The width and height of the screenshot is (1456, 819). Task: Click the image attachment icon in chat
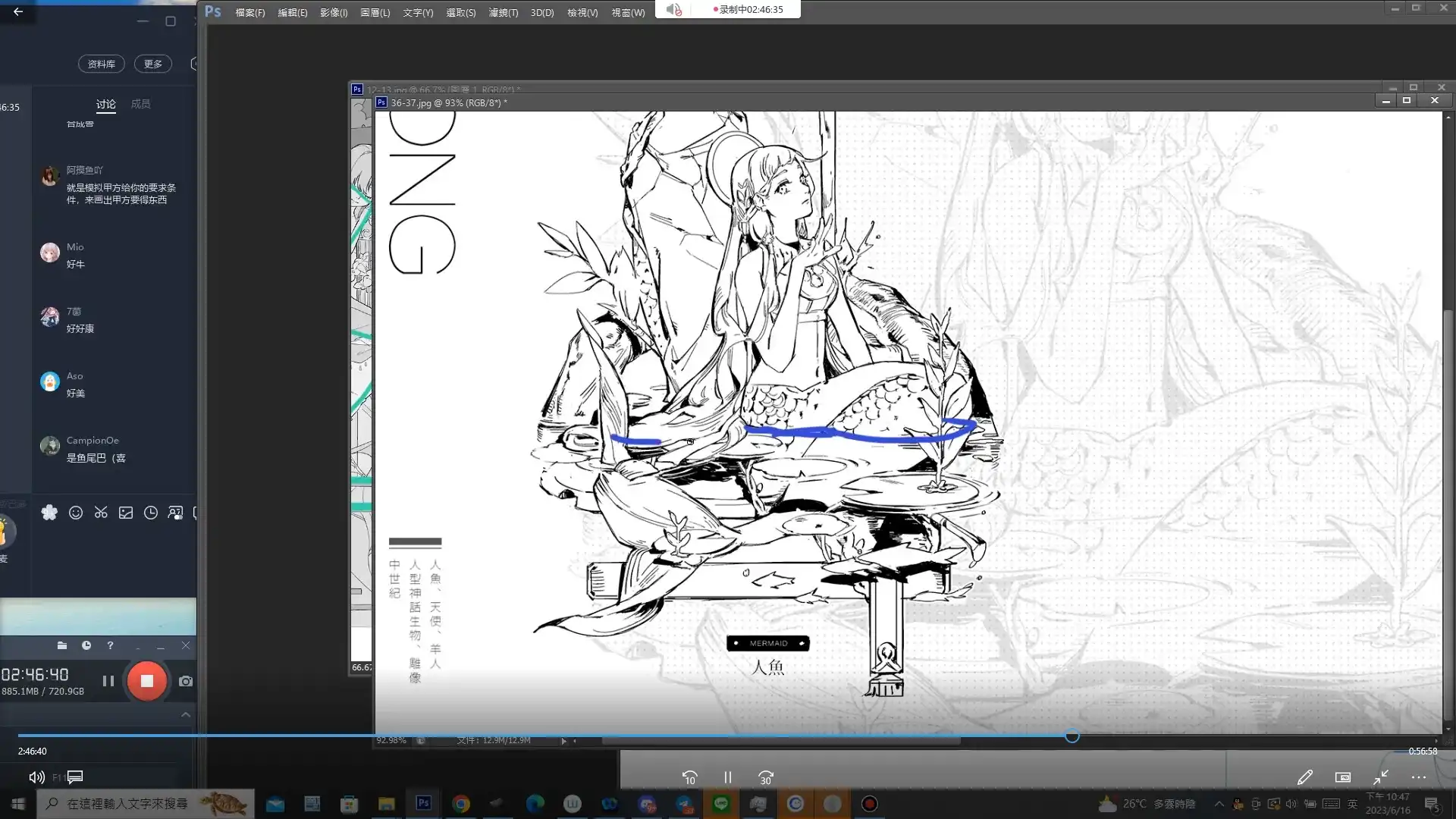(126, 513)
